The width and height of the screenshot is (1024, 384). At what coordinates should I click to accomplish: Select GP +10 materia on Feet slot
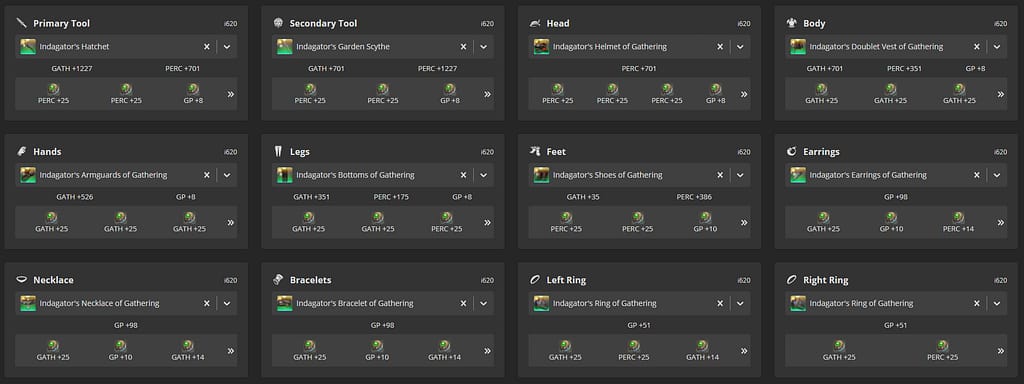pyautogui.click(x=705, y=223)
